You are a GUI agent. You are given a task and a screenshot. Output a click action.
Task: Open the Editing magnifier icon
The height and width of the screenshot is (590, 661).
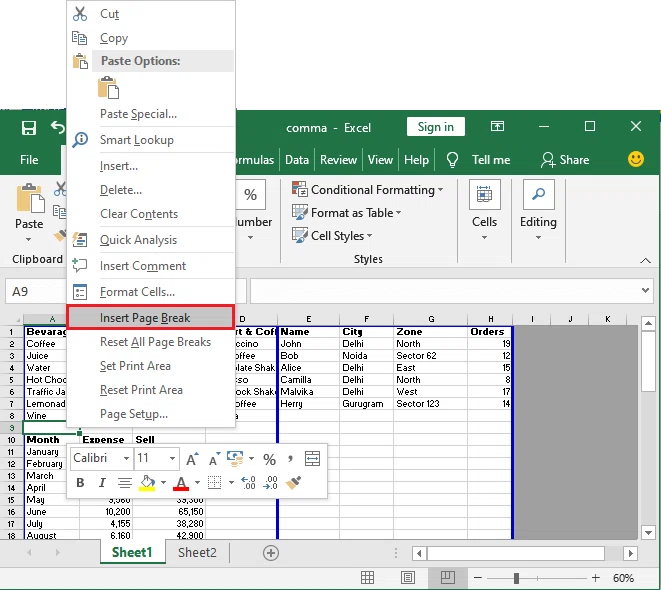tap(538, 194)
